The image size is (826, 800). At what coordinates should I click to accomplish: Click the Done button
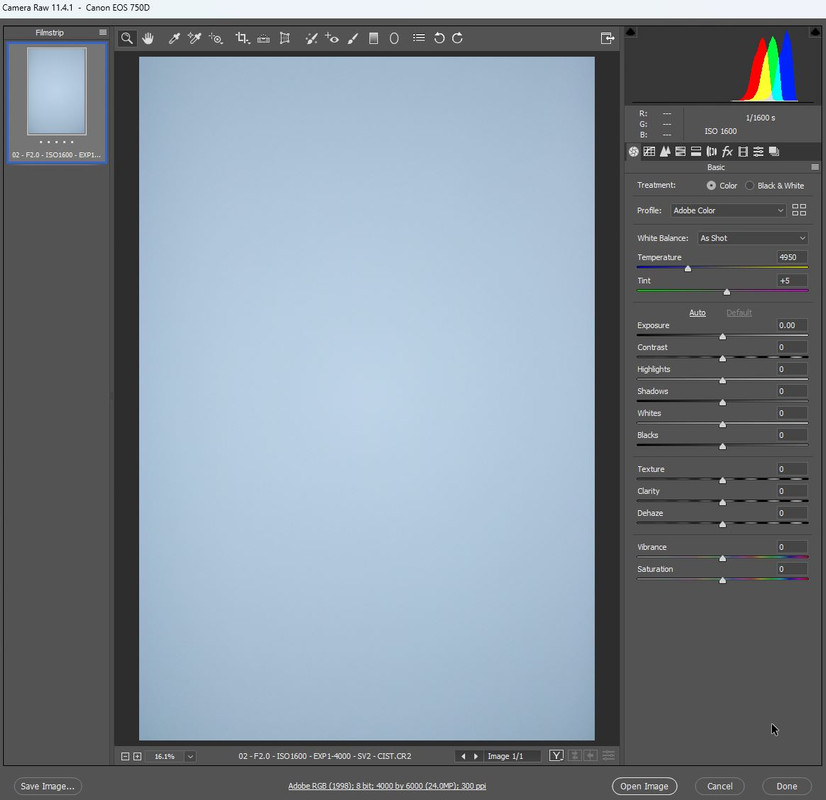pyautogui.click(x=786, y=786)
